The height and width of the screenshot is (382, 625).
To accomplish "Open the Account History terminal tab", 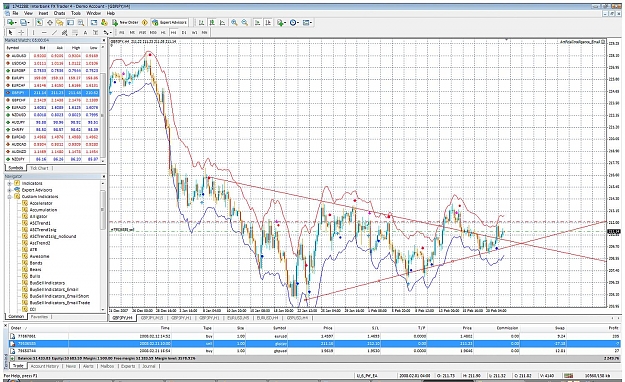I will (45, 366).
